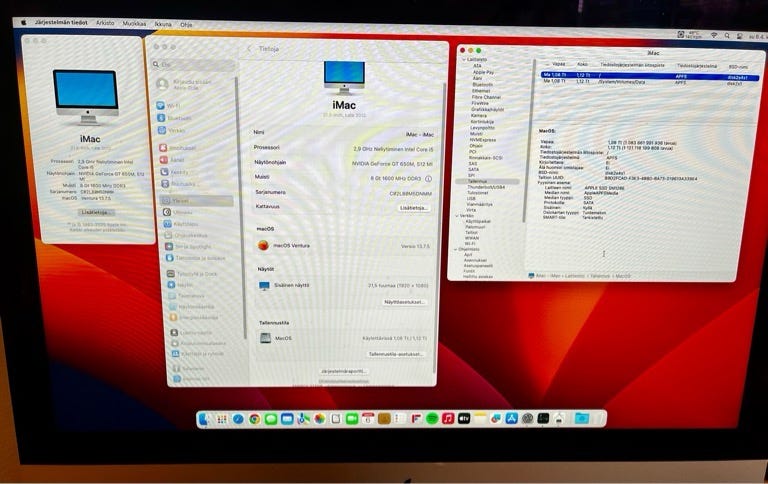Open Siri ja Spotlight settings in sidebar
This screenshot has height=484, width=768.
coord(188,246)
